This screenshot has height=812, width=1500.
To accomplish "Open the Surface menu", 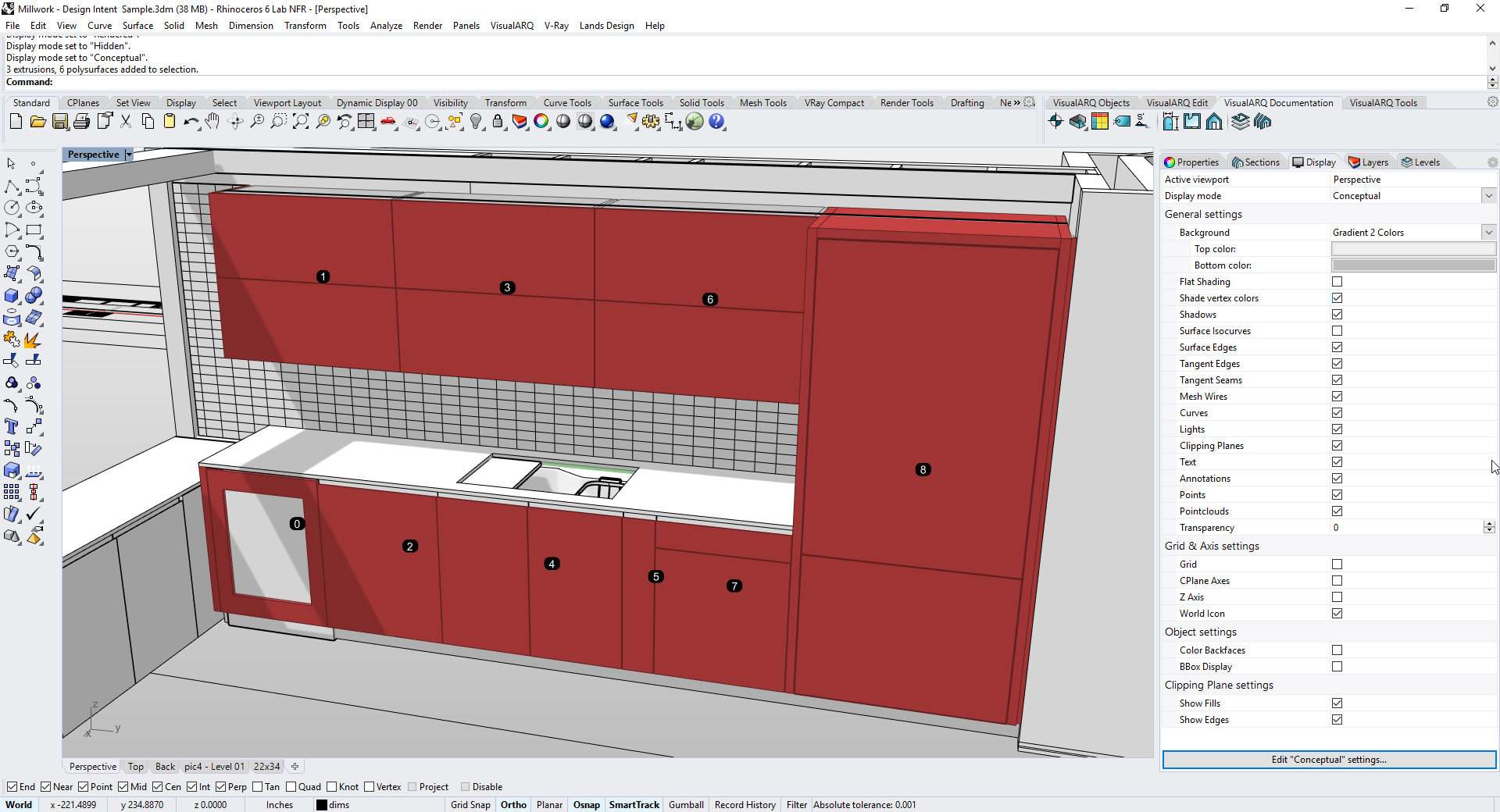I will click(137, 26).
